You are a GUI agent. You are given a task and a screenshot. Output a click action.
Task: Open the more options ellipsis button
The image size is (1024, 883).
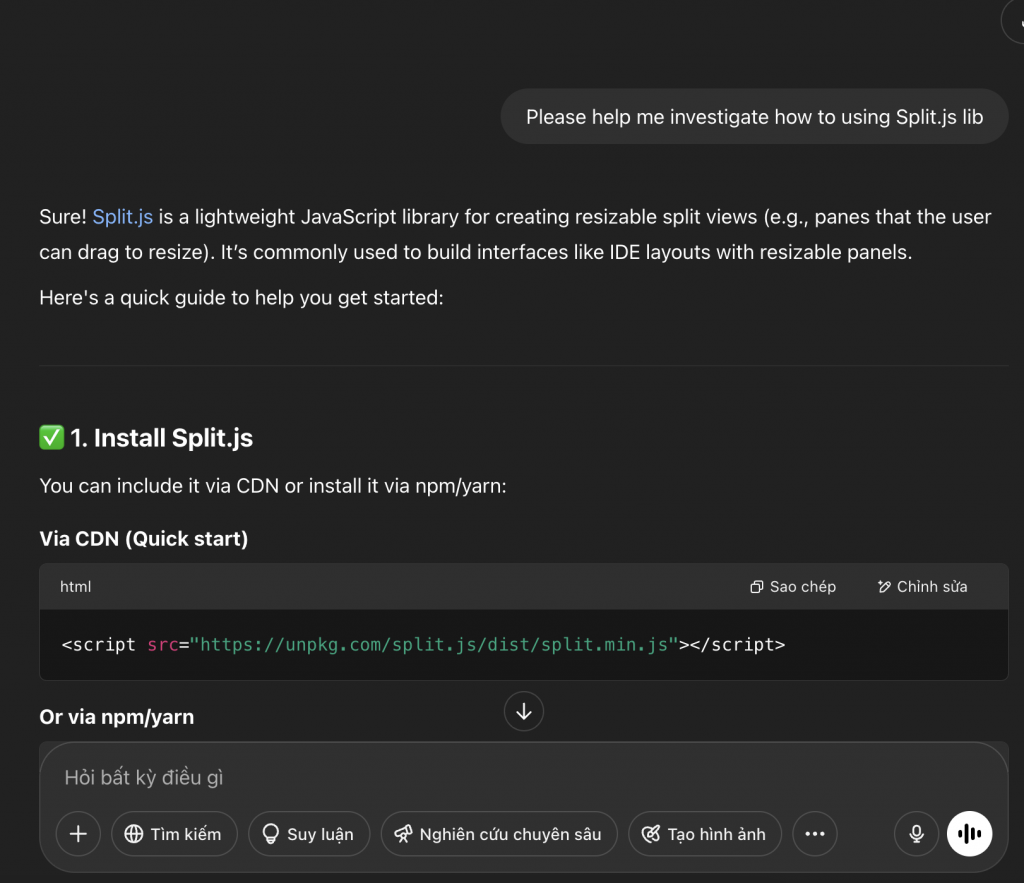pos(814,834)
